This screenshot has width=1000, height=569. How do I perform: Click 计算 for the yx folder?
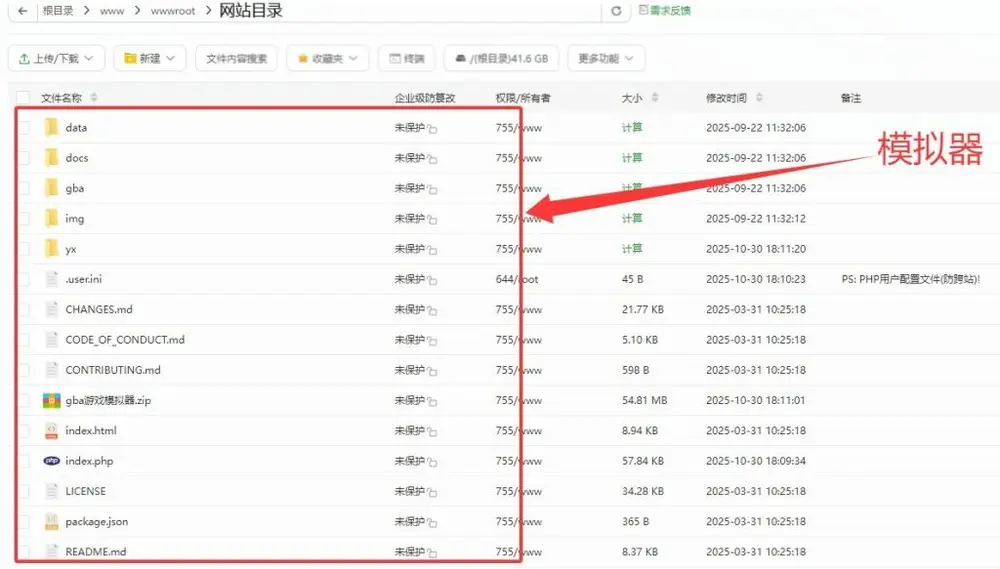point(632,249)
